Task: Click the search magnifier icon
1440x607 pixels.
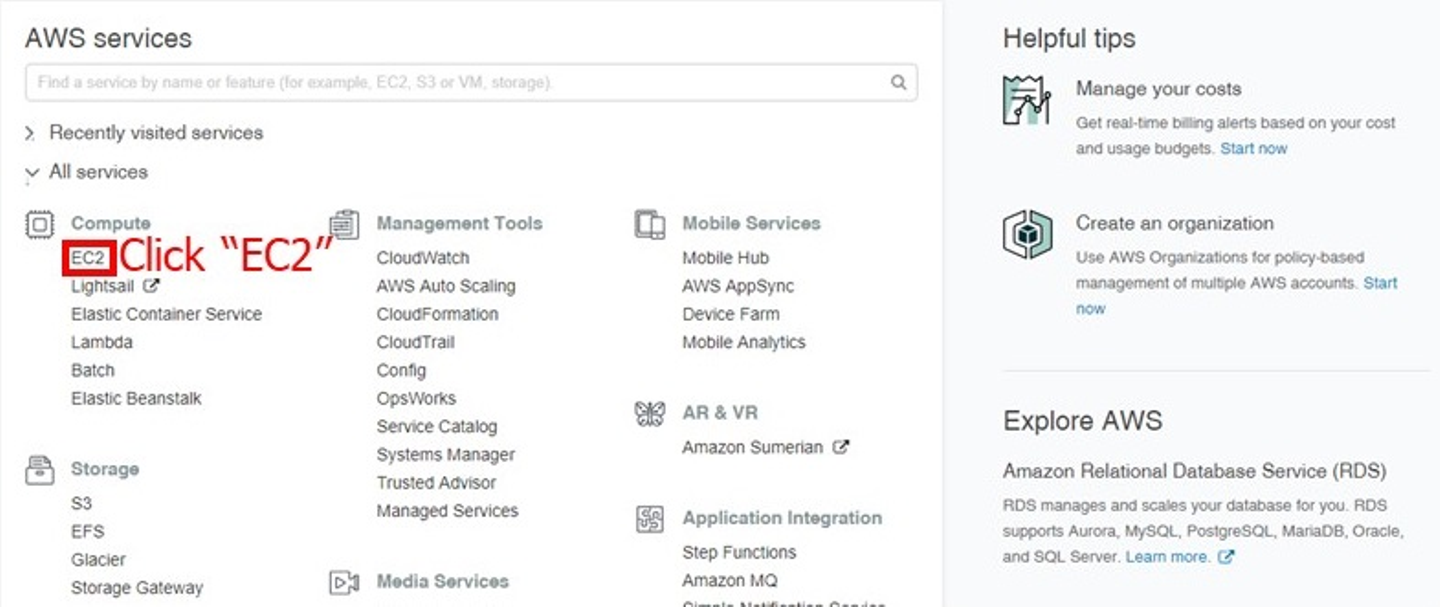Action: [899, 83]
